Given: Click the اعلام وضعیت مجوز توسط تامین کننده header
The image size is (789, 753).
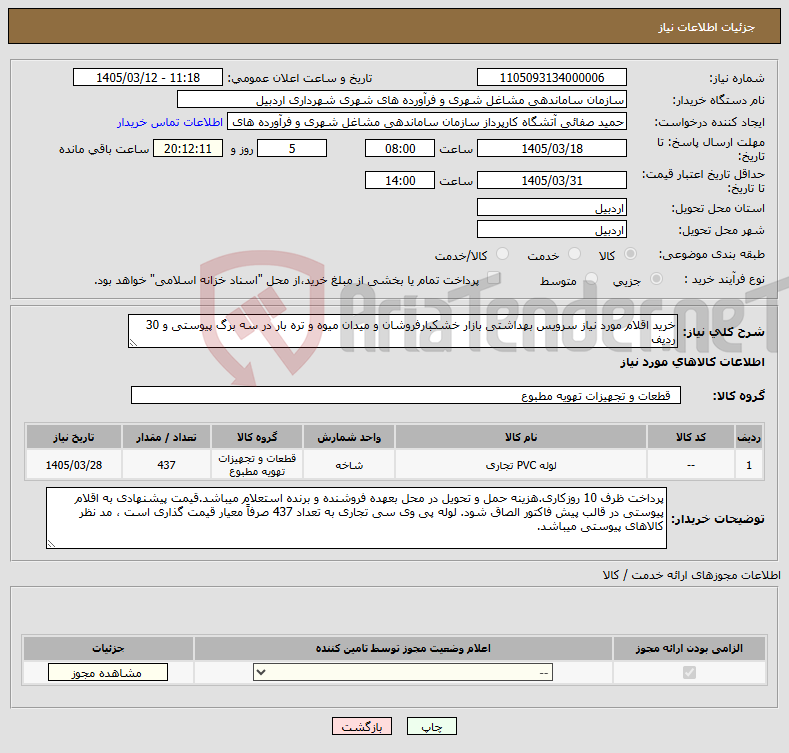Looking at the screenshot, I should 403,648.
